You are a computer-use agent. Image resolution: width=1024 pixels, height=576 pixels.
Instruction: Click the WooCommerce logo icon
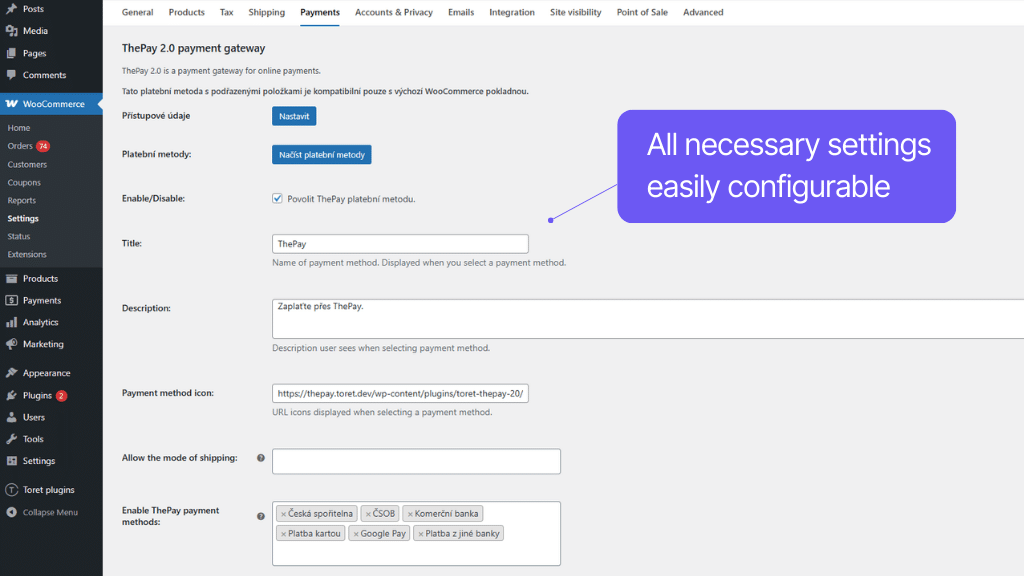pyautogui.click(x=12, y=104)
